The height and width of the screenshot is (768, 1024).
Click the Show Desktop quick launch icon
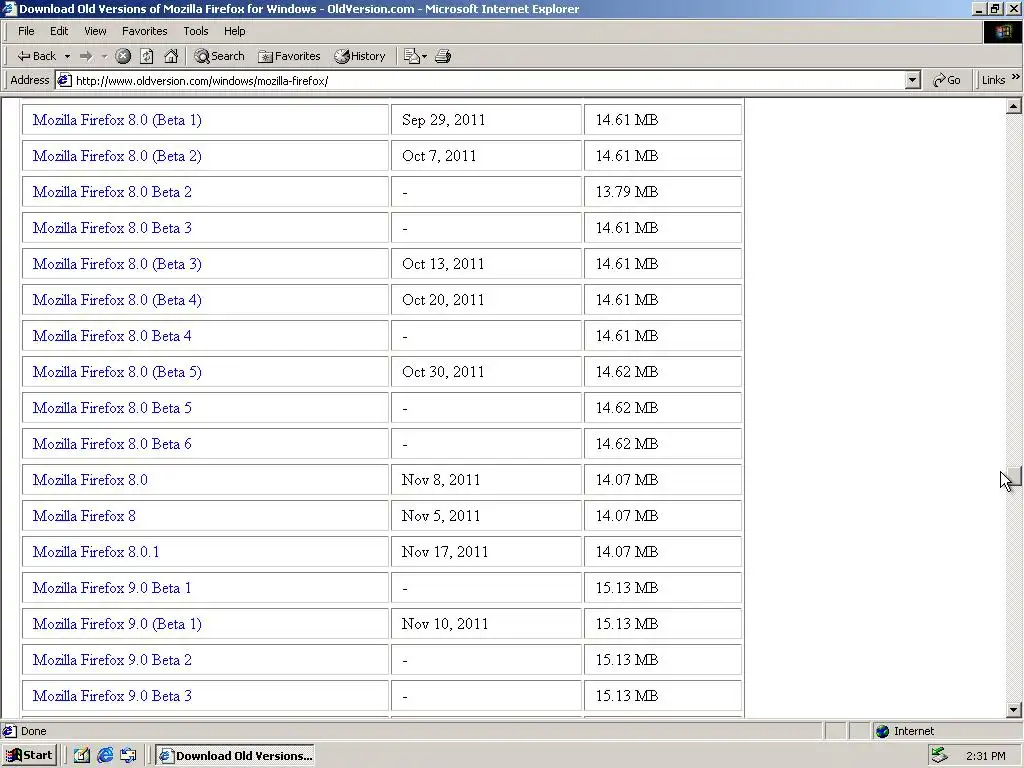tap(82, 756)
